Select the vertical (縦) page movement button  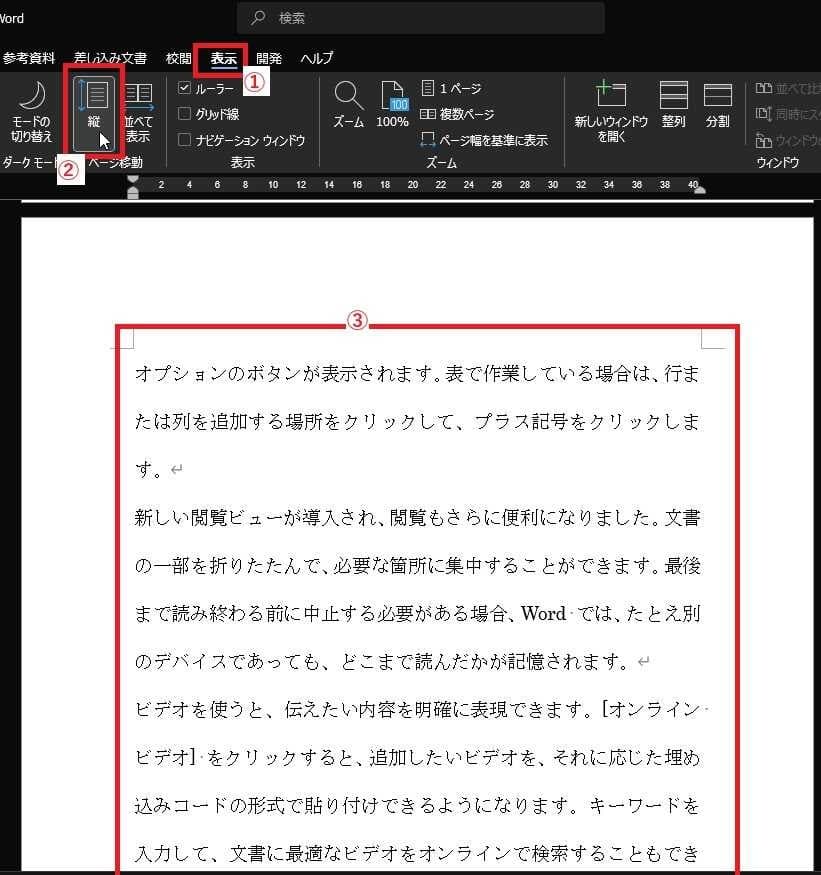coord(94,108)
